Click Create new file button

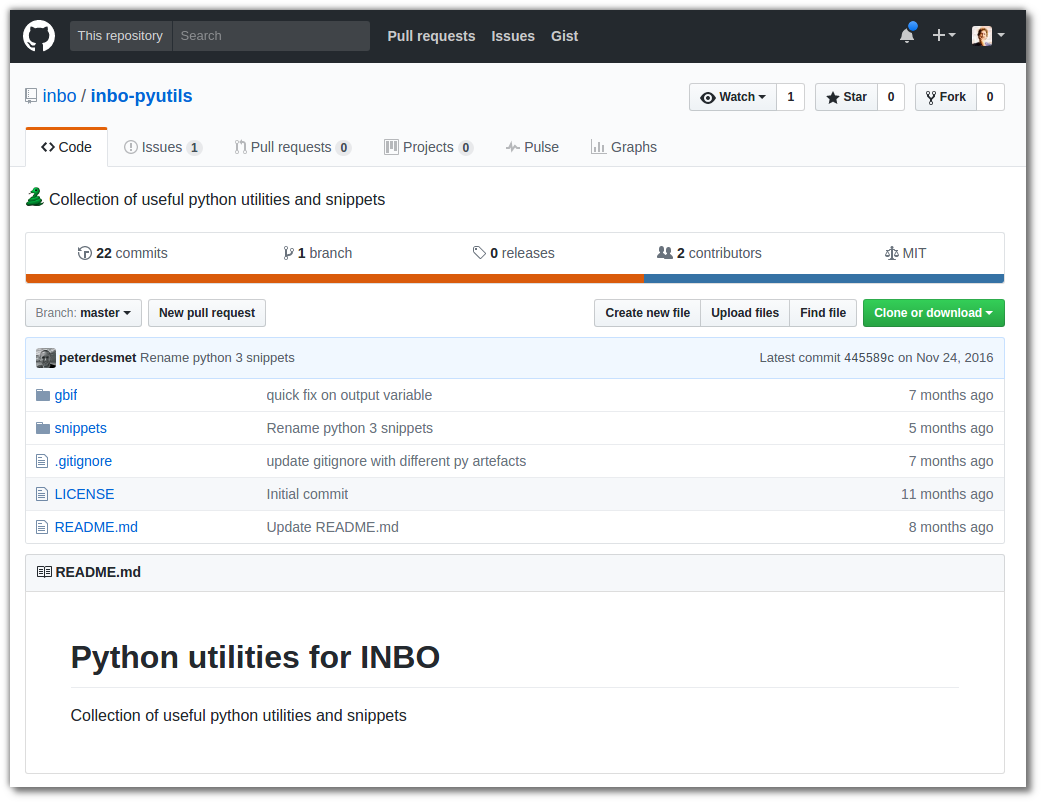(x=647, y=313)
